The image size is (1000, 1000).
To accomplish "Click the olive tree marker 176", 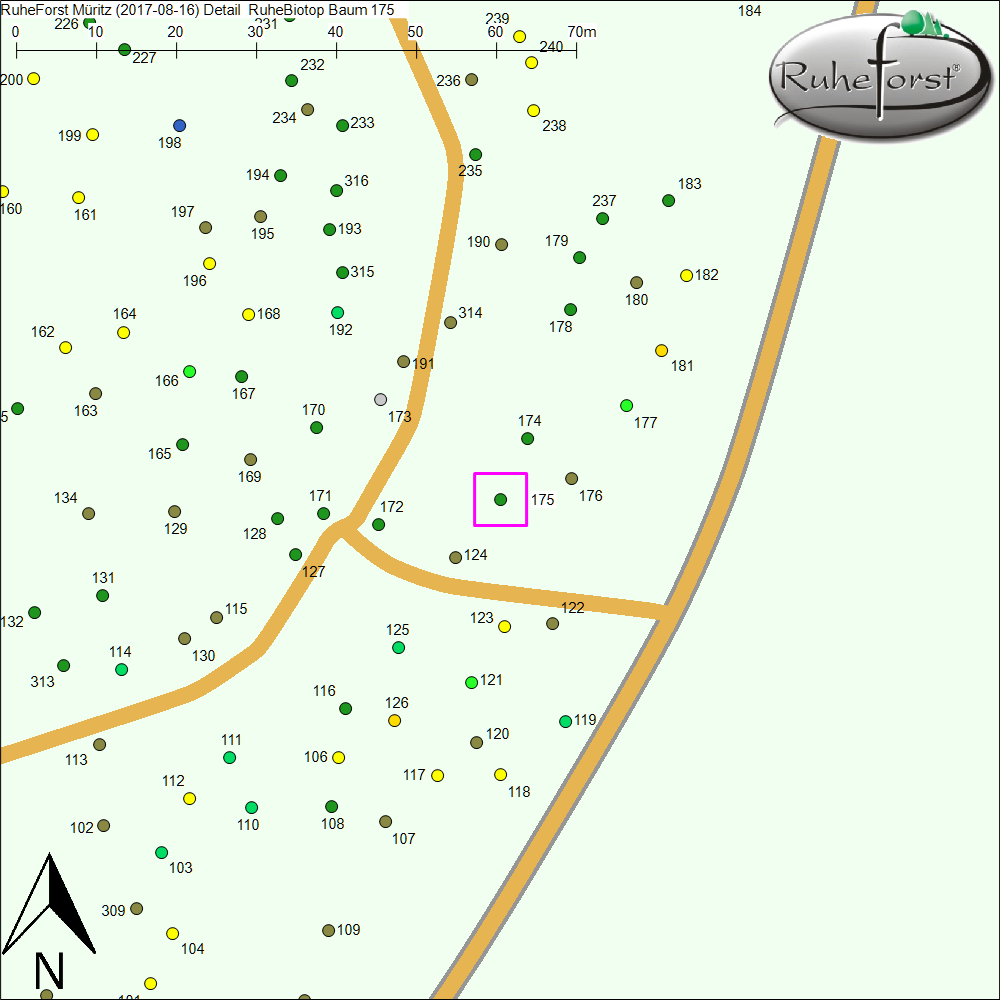I will (x=571, y=478).
